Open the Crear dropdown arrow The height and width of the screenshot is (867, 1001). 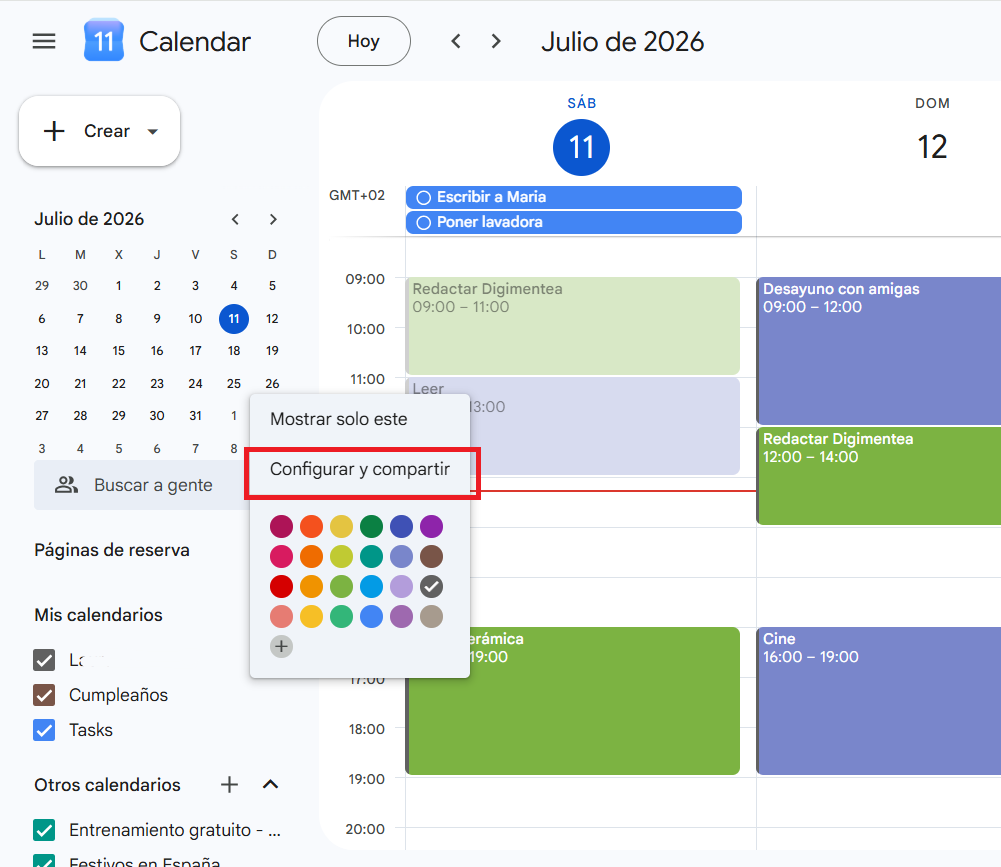[153, 132]
